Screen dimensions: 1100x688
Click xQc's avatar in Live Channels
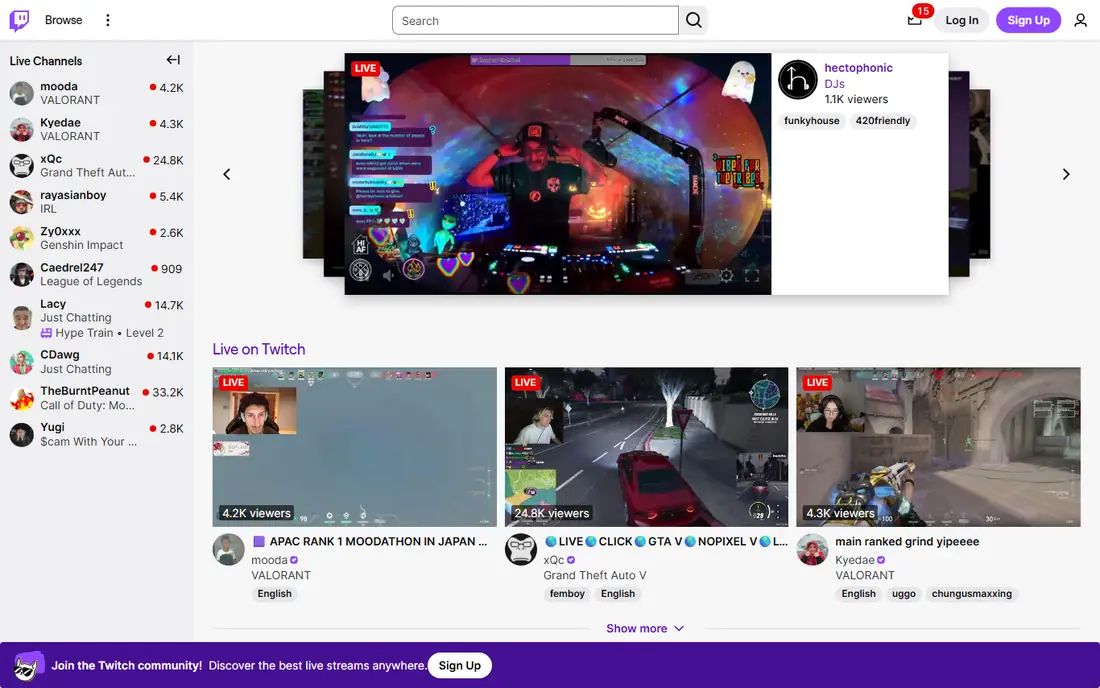point(22,166)
